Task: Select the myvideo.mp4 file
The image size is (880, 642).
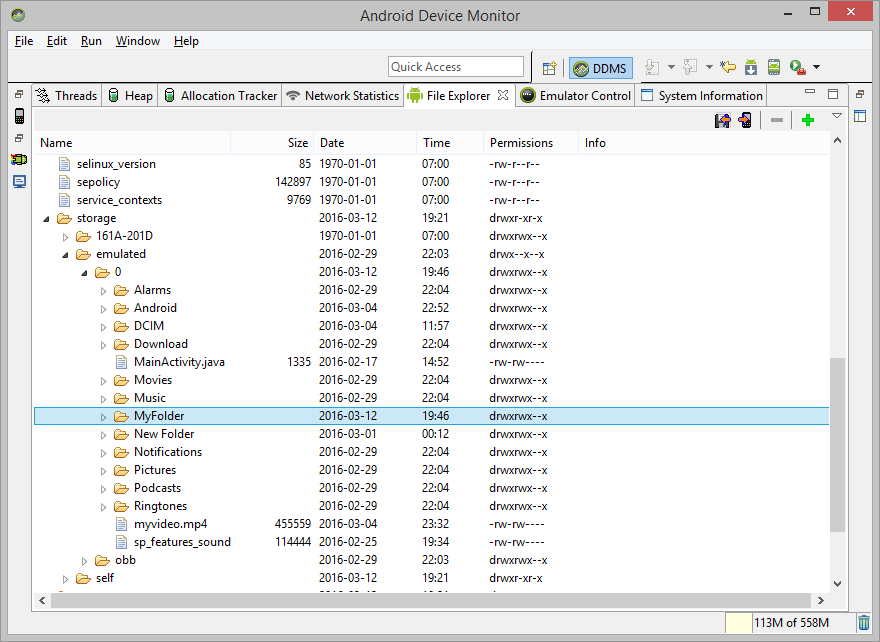Action: coord(432,524)
